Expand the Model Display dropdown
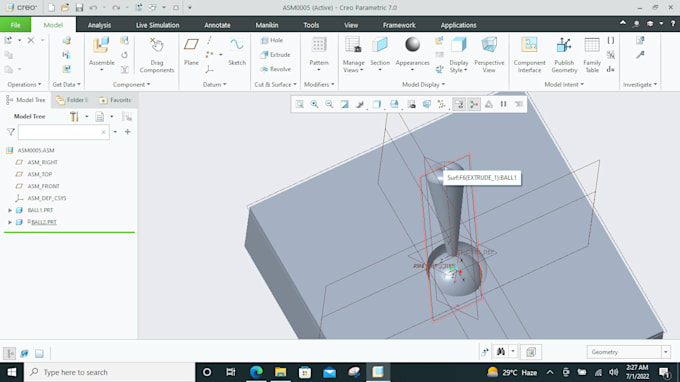The image size is (680, 382). pos(423,85)
